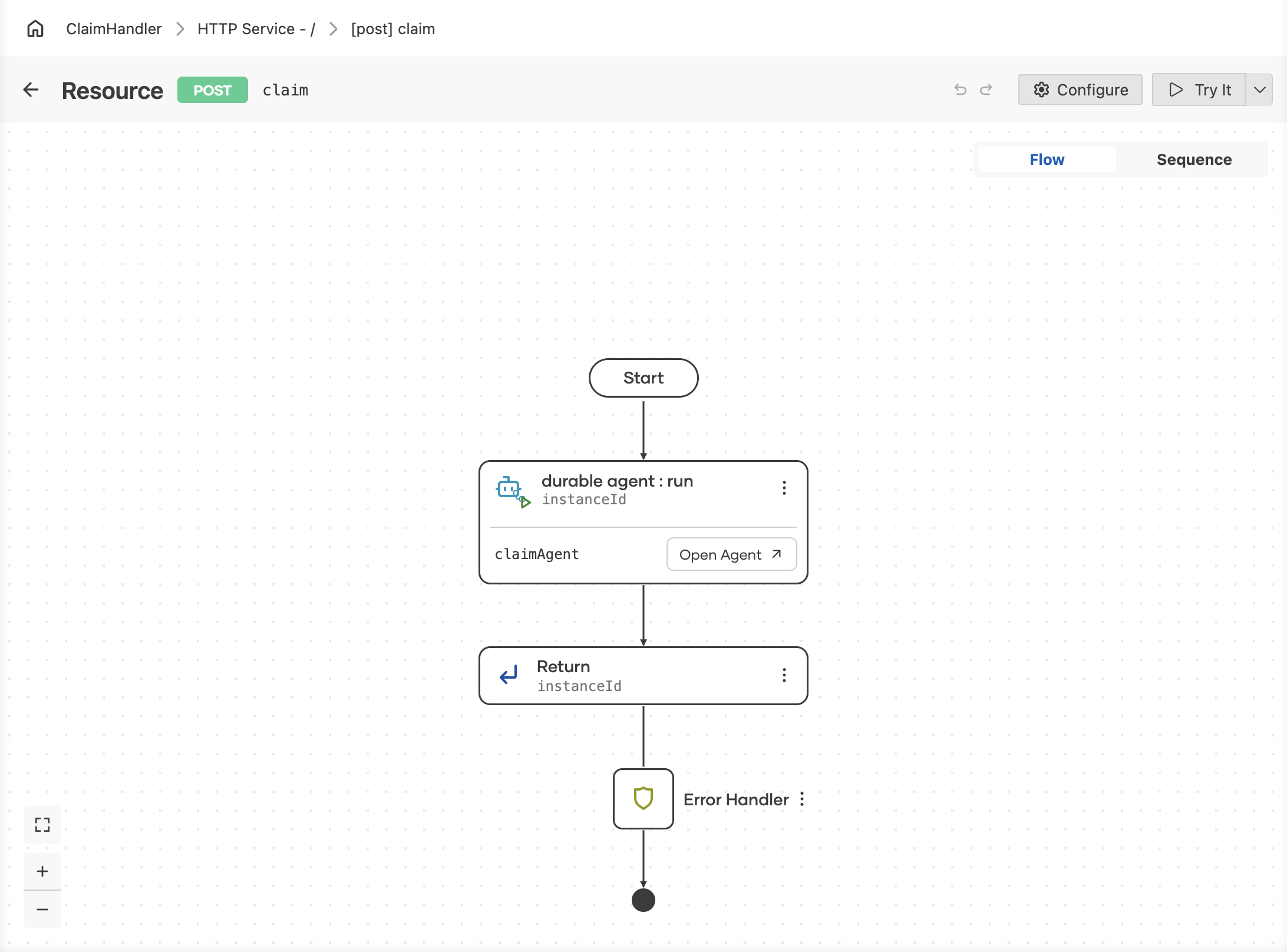Open Error Handler options menu
1287x952 pixels.
(802, 799)
